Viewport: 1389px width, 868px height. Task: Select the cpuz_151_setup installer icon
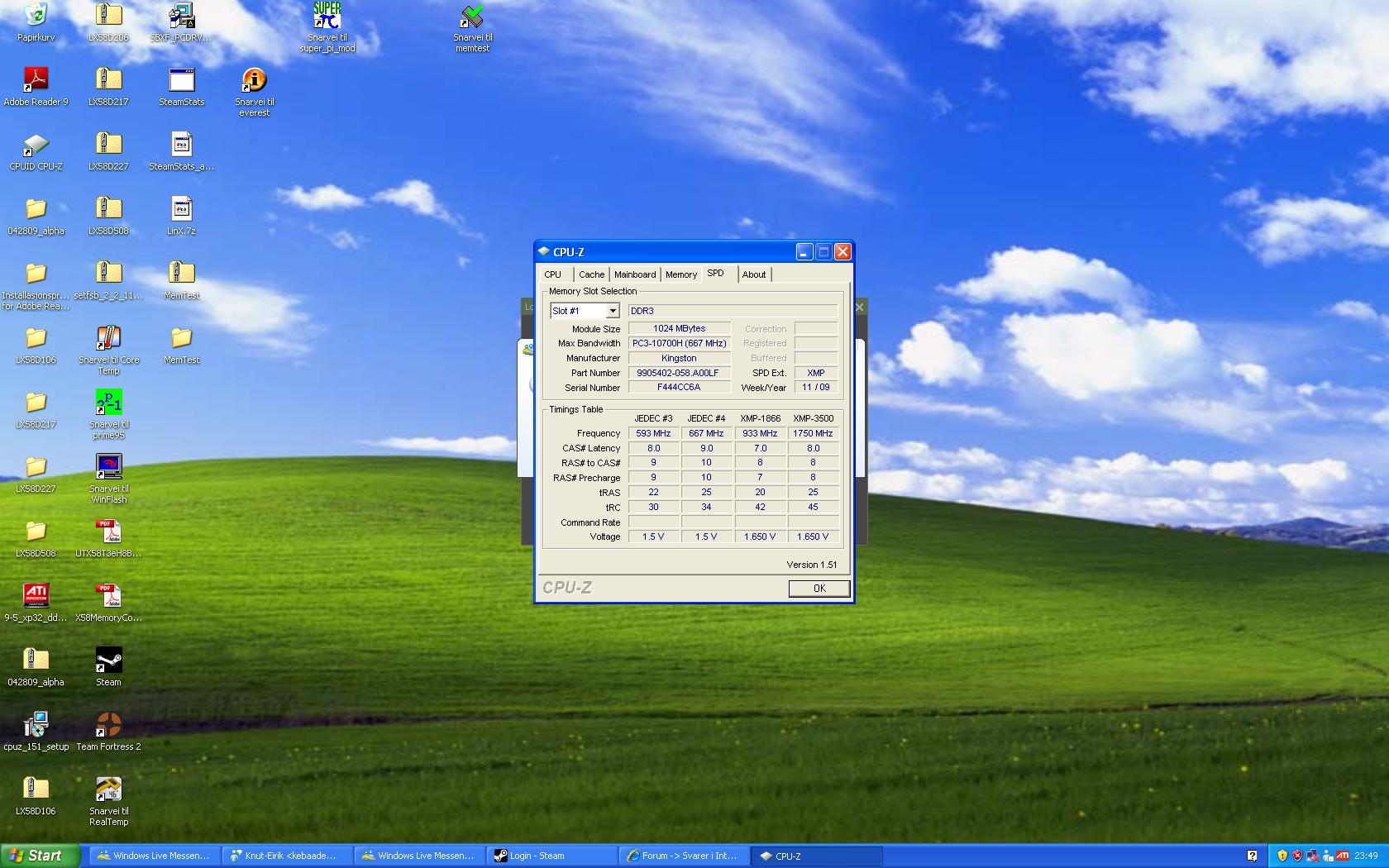point(36,731)
